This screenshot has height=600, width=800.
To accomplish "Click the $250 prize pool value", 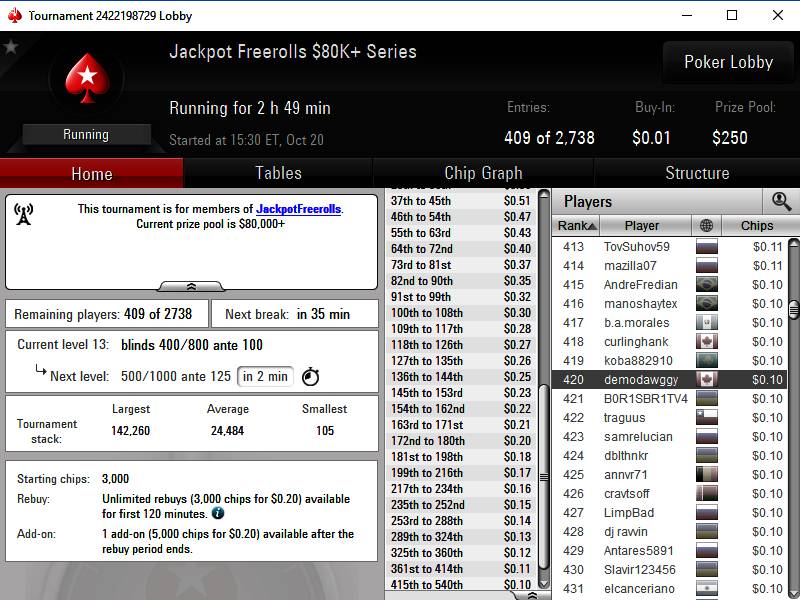I will [730, 138].
